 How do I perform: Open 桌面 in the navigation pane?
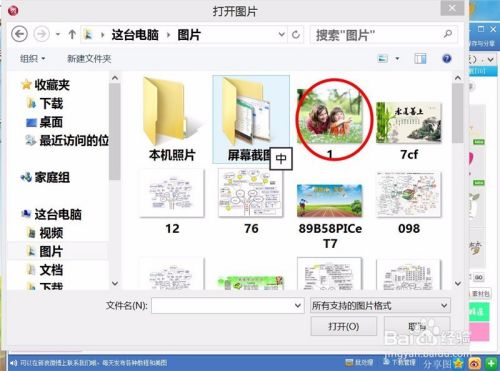pyautogui.click(x=44, y=122)
